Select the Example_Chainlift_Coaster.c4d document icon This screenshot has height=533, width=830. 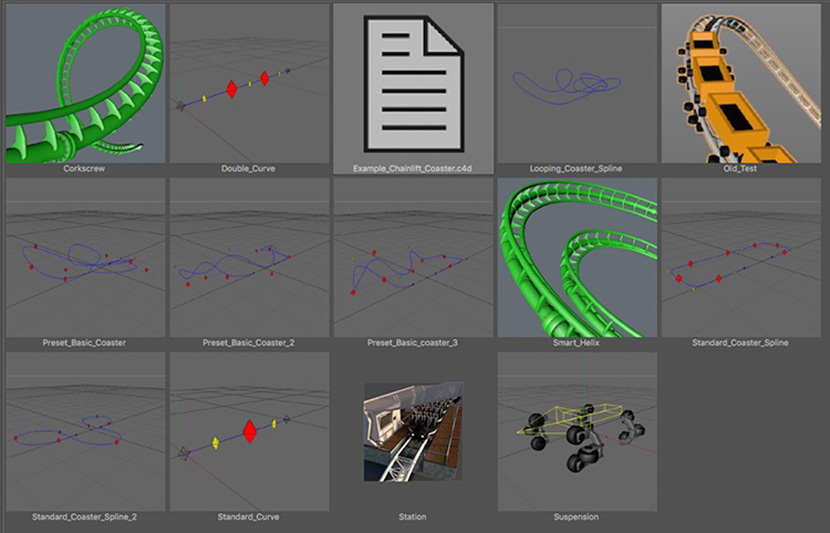413,84
